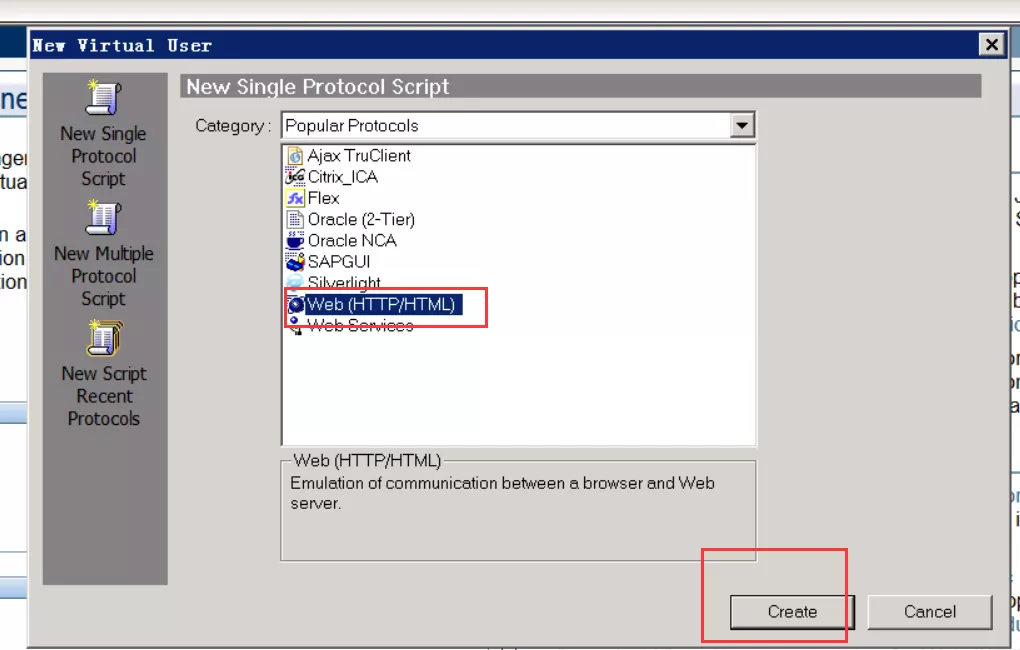Click the Cancel button
This screenshot has height=650, width=1020.
click(x=929, y=612)
